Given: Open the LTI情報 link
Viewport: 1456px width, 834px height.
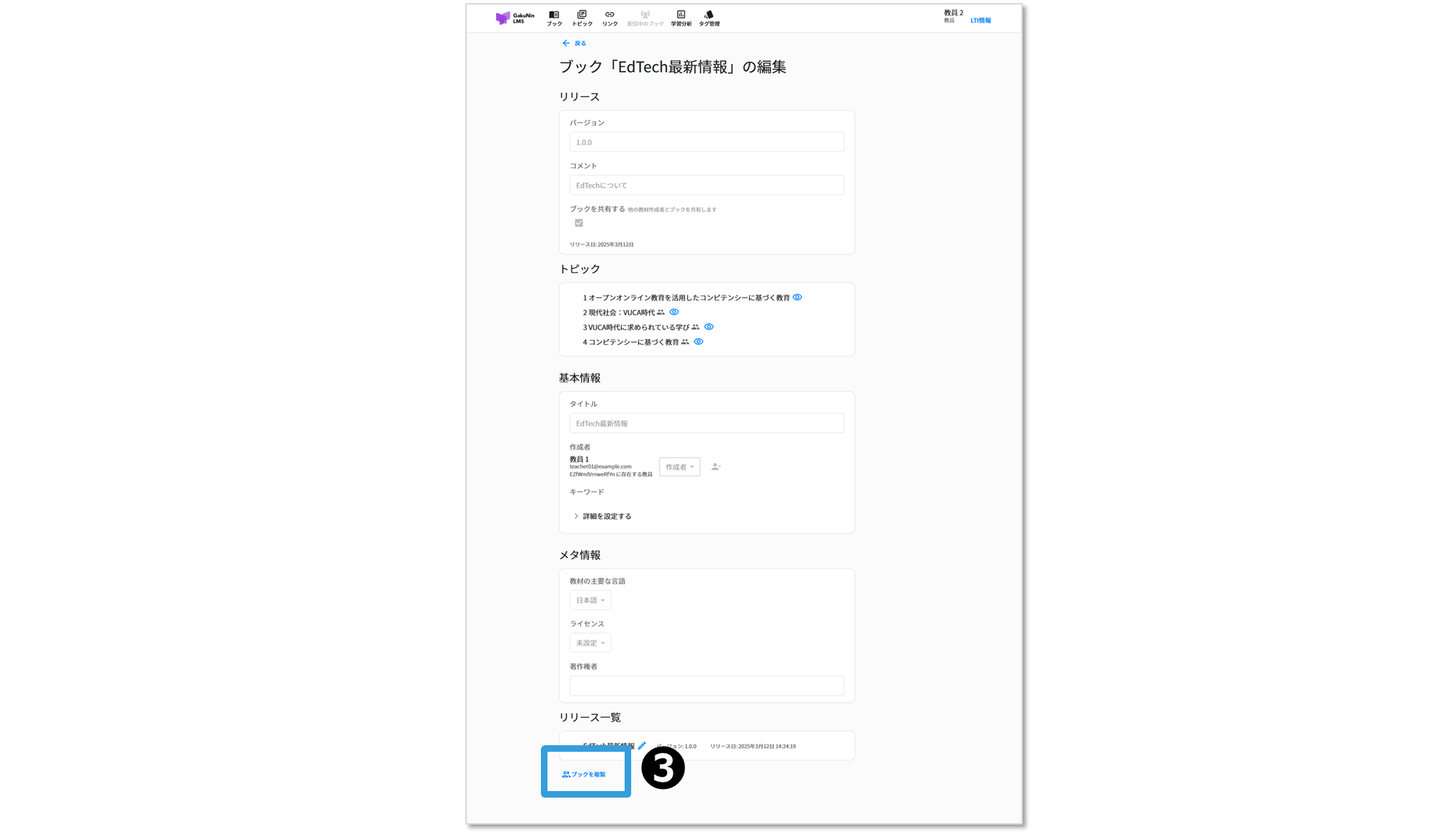Looking at the screenshot, I should [980, 21].
